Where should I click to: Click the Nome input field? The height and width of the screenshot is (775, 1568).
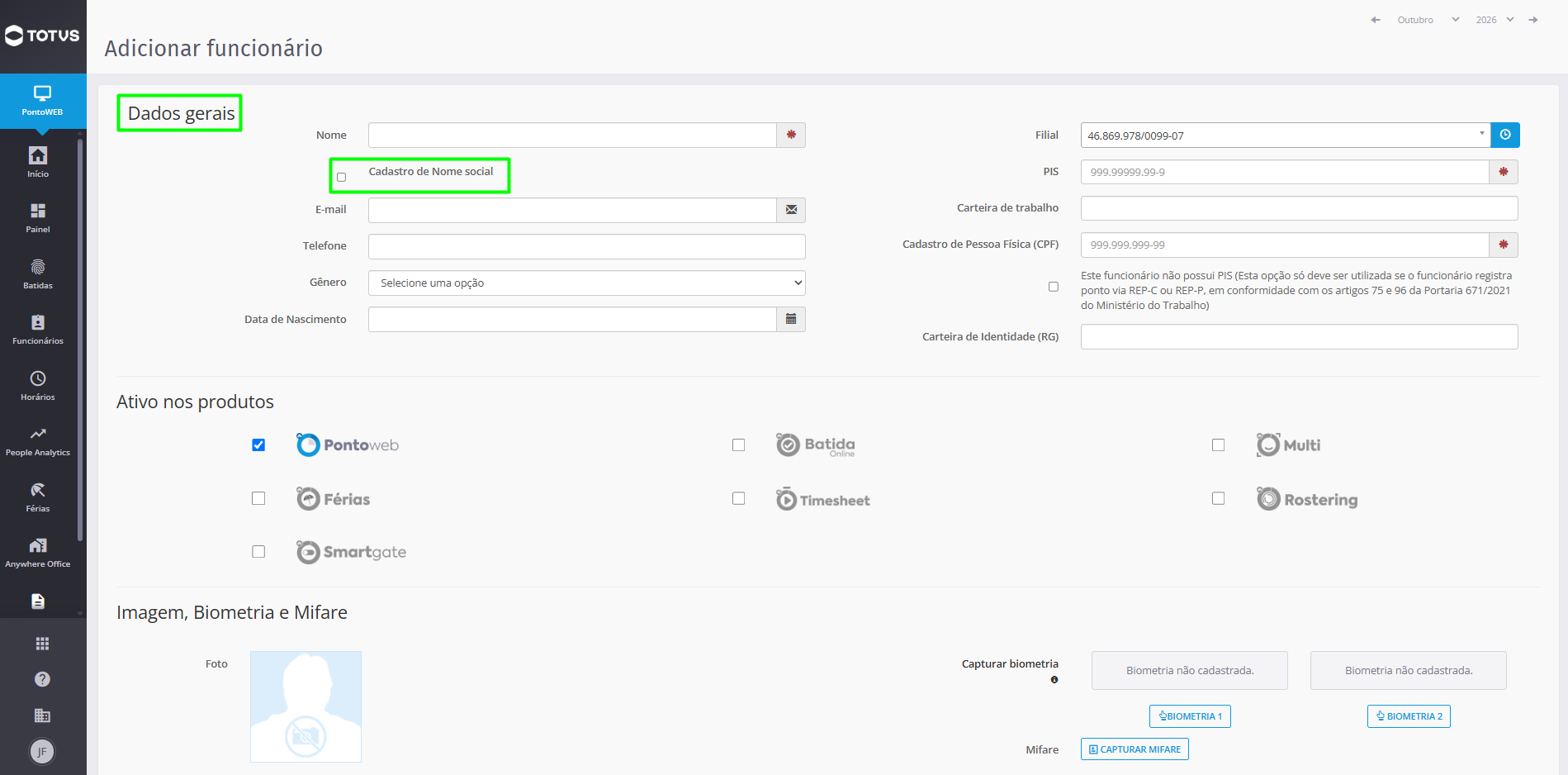tap(572, 135)
